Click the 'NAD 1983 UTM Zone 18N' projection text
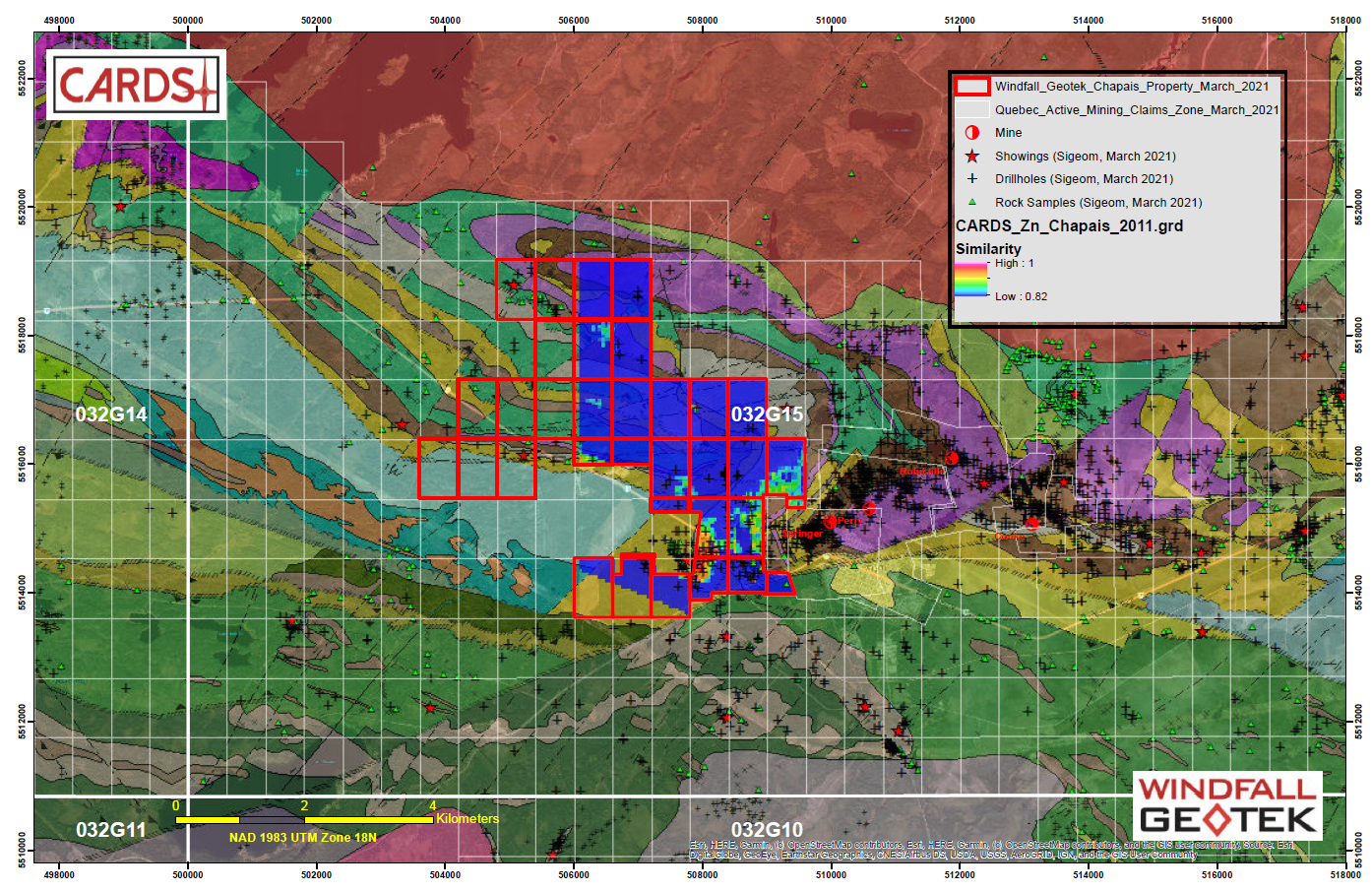Viewport: 1372px width, 891px height. [303, 838]
